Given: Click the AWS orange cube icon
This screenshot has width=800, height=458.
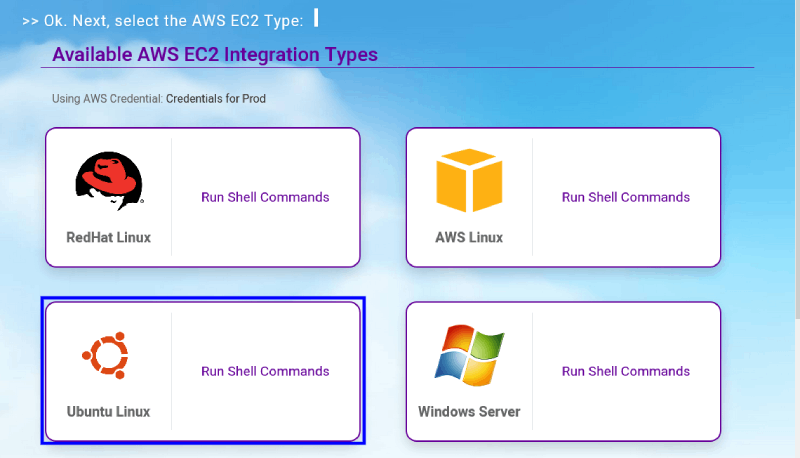Looking at the screenshot, I should coord(469,180).
